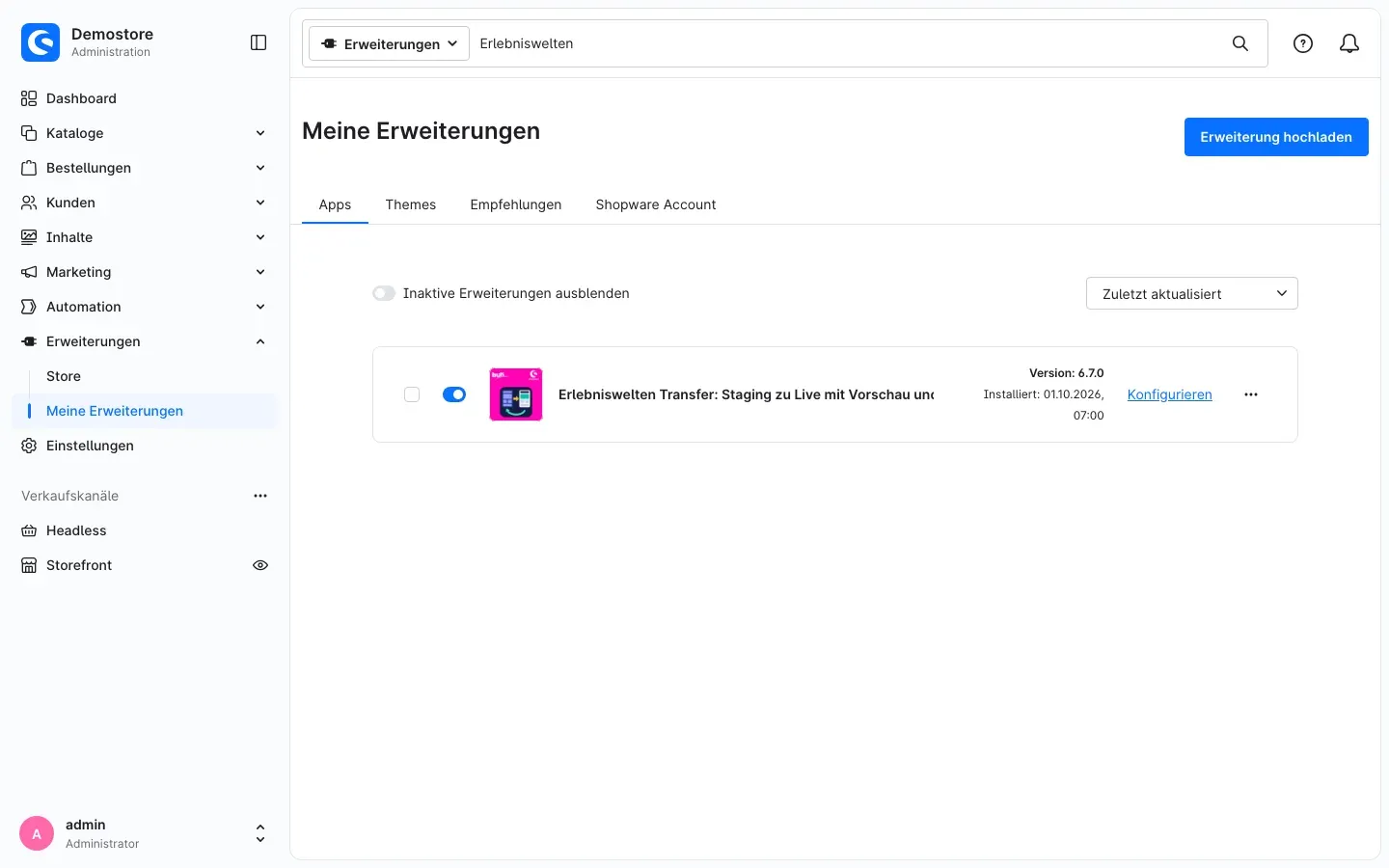Click the Konfigurieren link

tap(1170, 394)
